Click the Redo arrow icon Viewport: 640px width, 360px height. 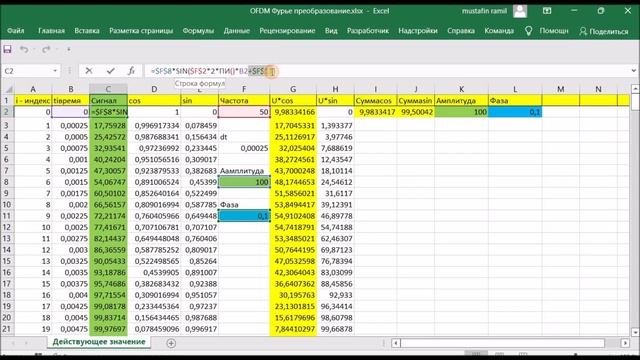(x=46, y=49)
